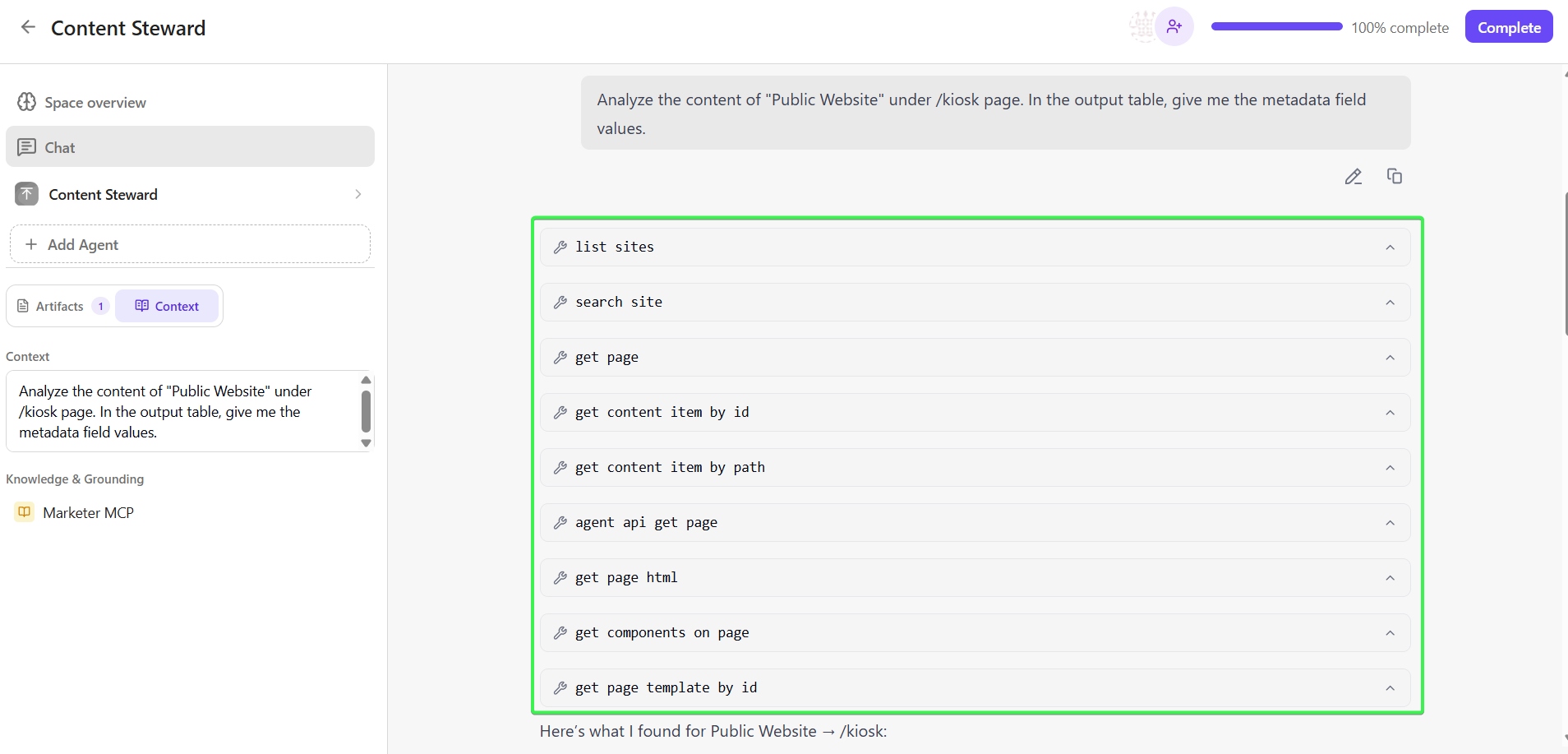
Task: Click the add-user icon in the top bar
Action: [x=1176, y=26]
